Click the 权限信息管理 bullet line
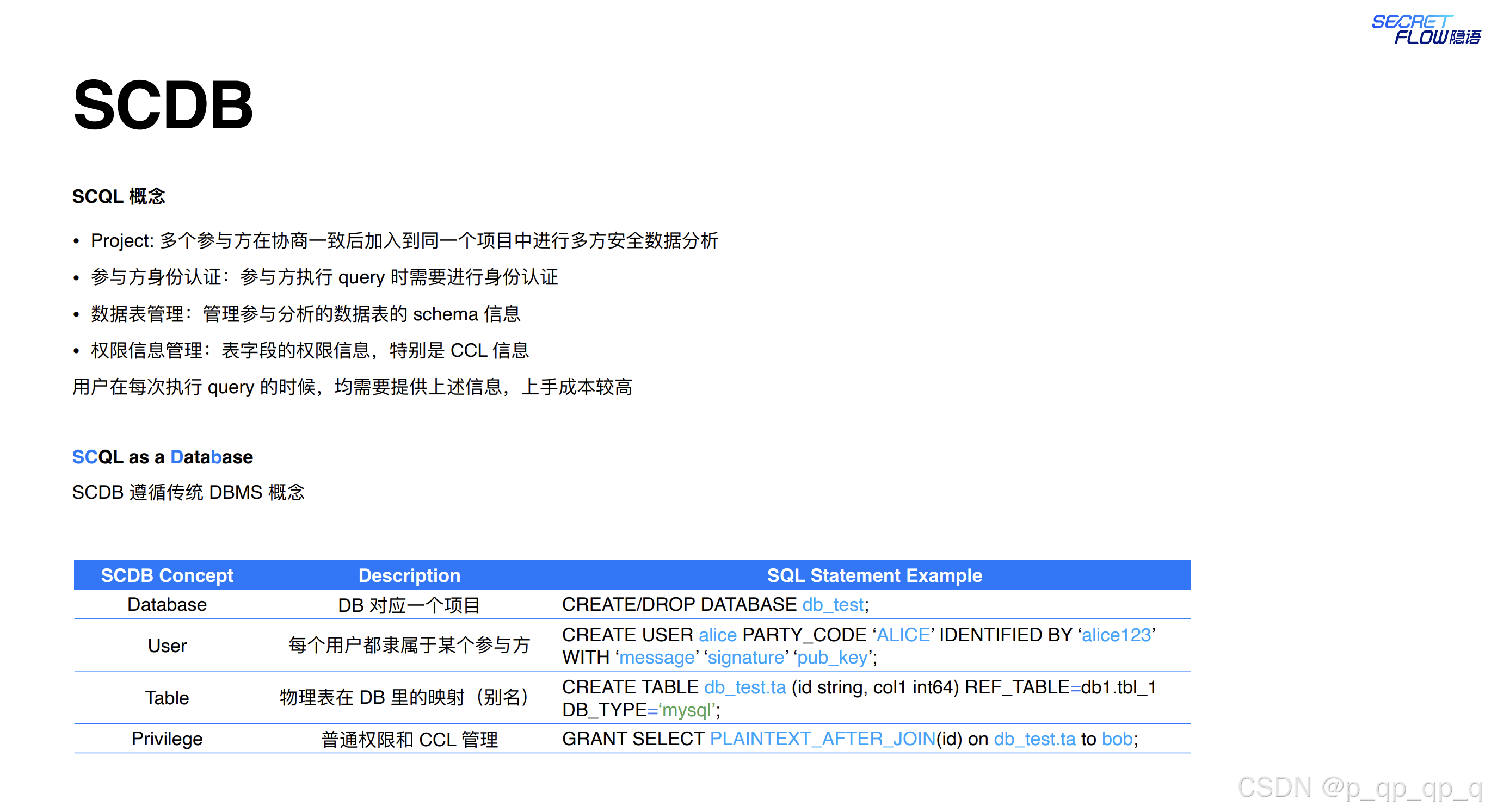Screen dimensions: 1485x812 pos(310,350)
